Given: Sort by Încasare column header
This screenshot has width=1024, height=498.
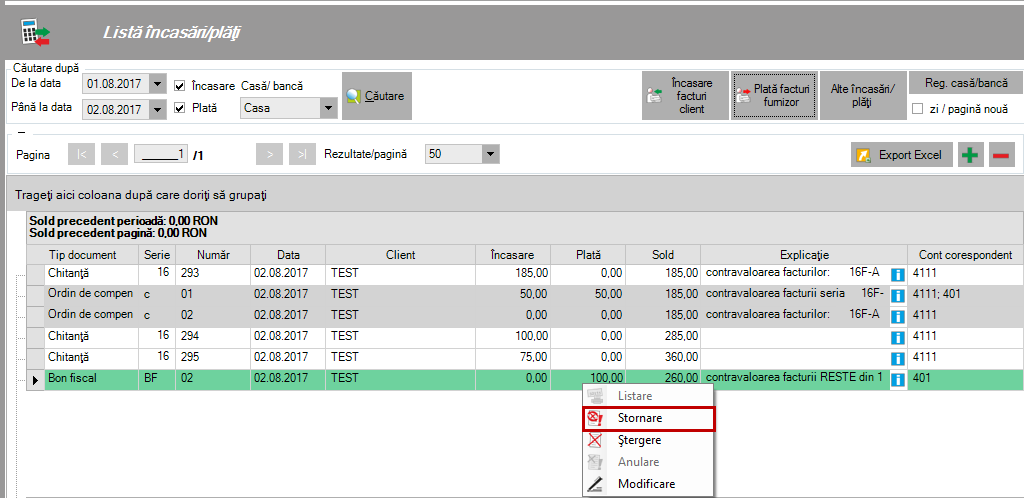Looking at the screenshot, I should tap(513, 255).
